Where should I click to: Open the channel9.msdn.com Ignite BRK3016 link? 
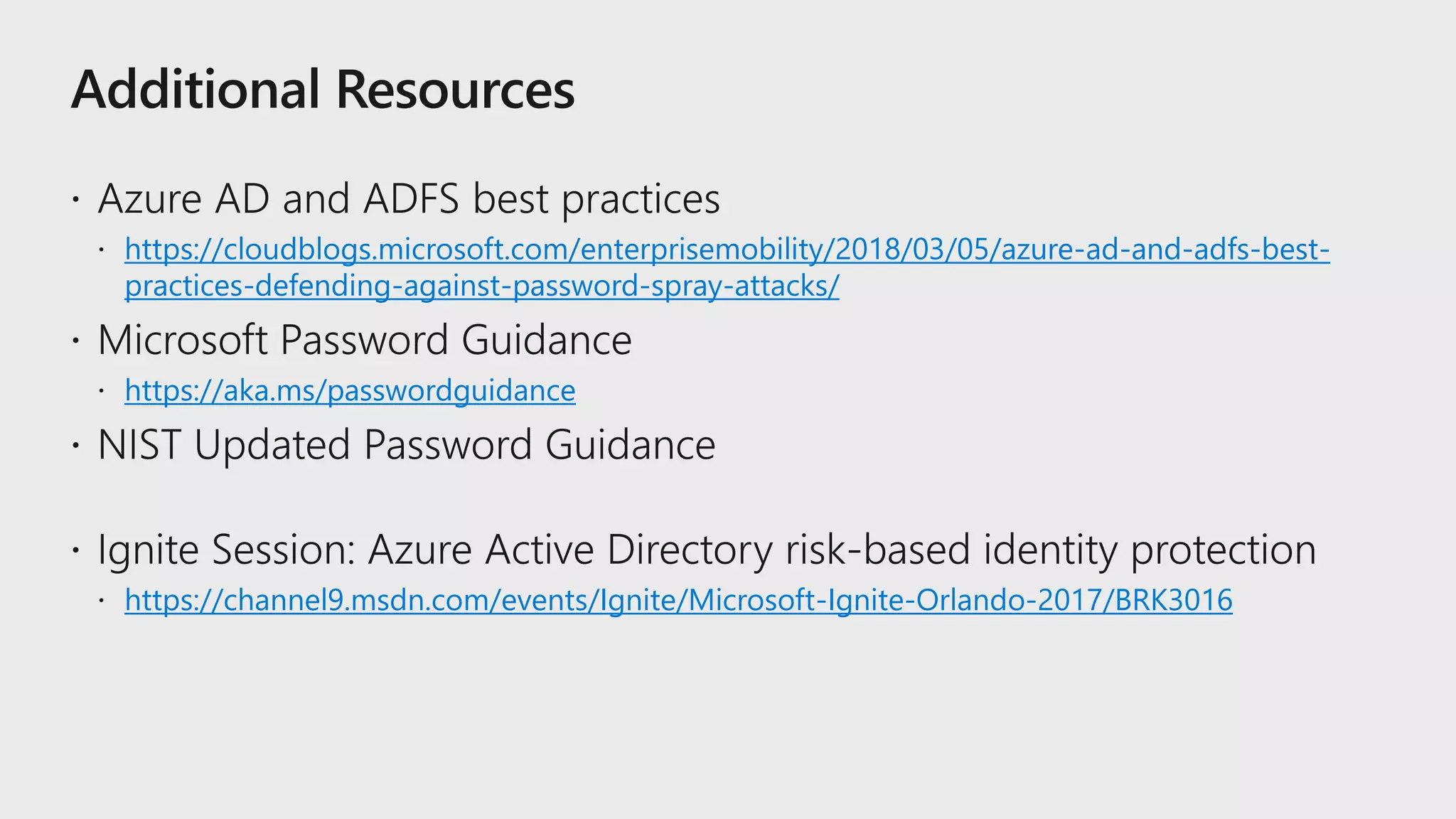coord(678,600)
